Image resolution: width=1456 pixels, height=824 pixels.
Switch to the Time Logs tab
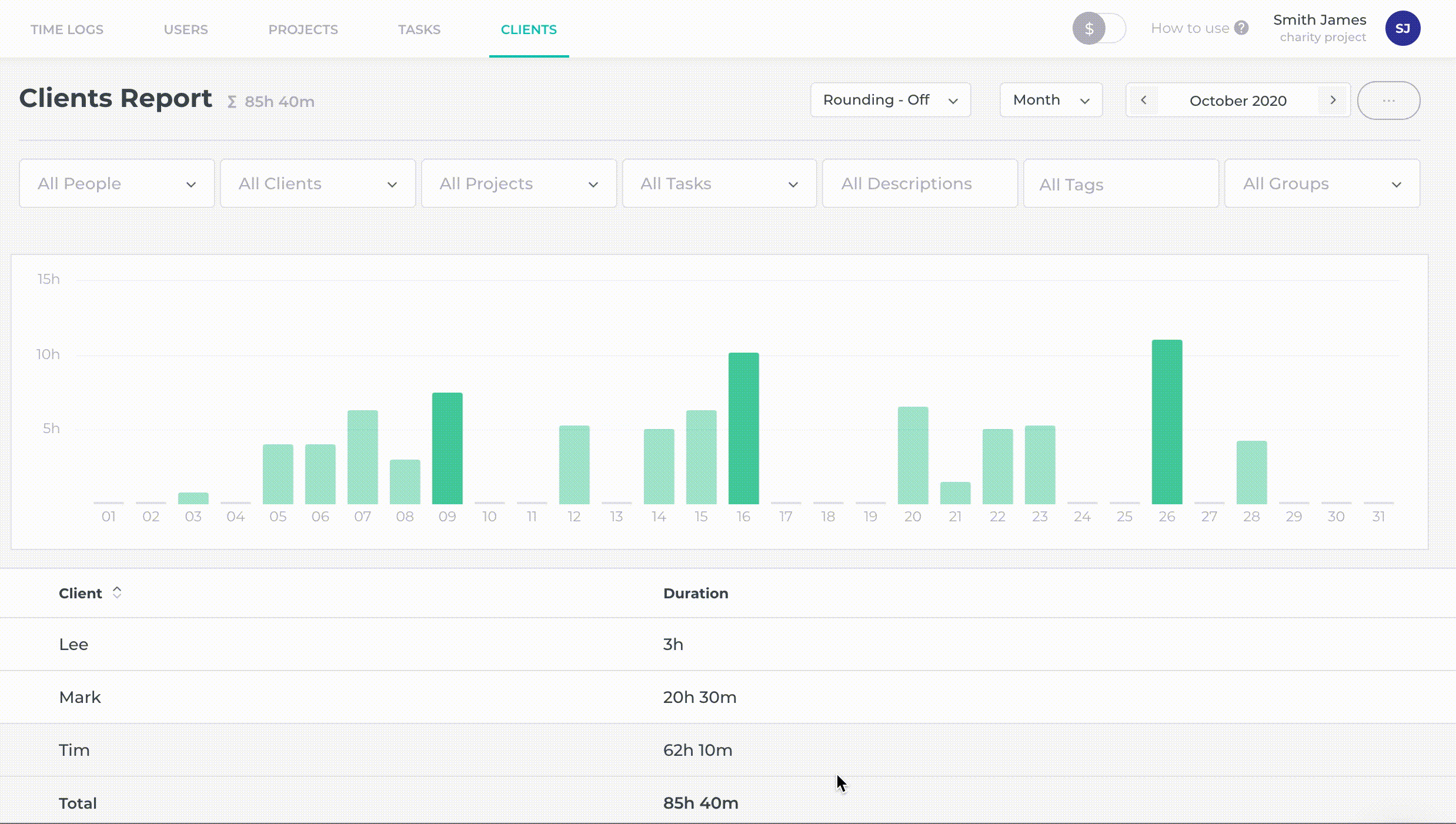67,29
